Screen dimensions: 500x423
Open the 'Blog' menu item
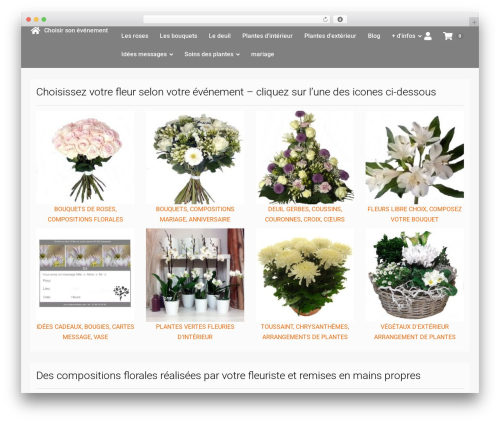pos(374,36)
